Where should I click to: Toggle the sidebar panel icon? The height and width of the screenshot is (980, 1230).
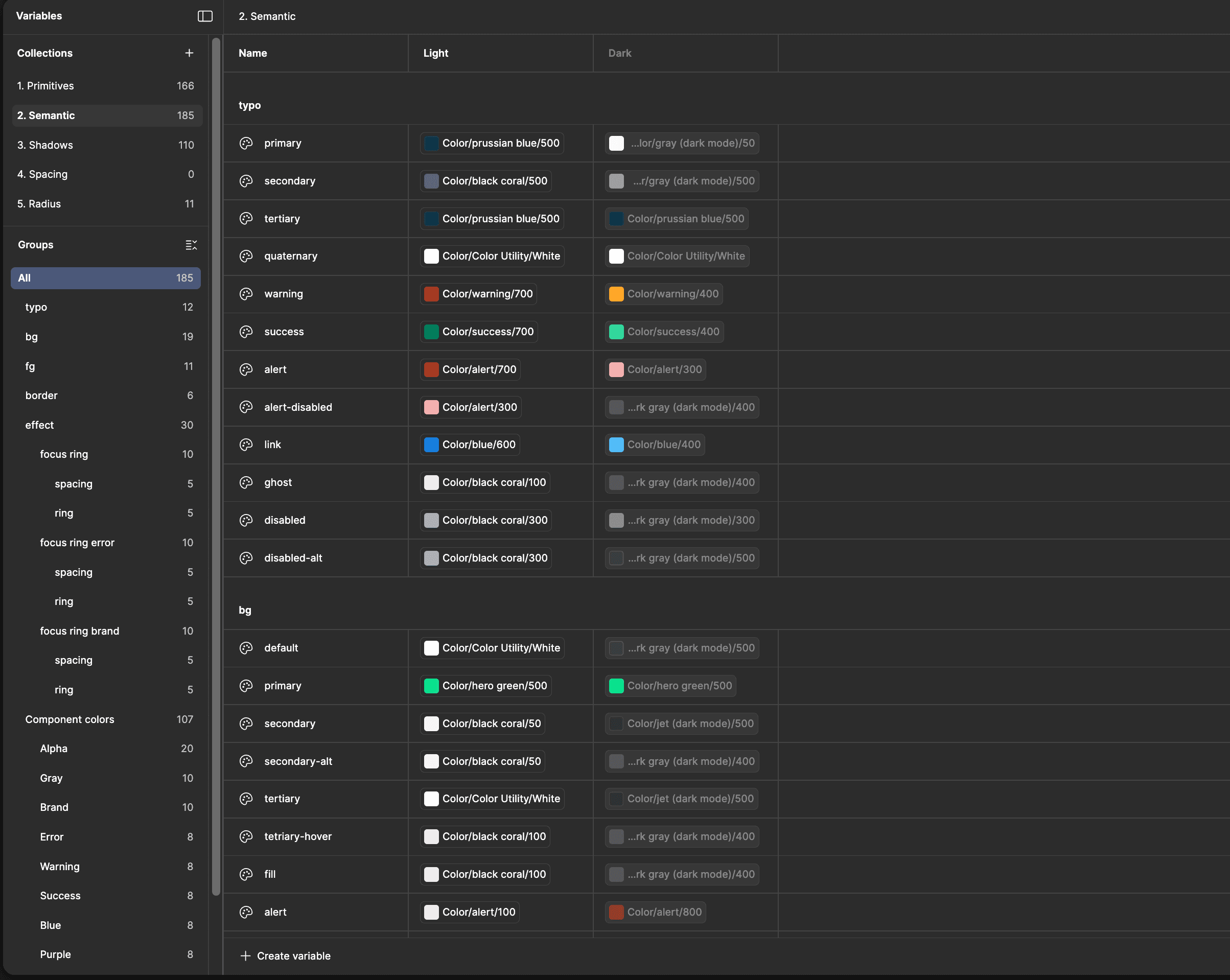(x=205, y=16)
